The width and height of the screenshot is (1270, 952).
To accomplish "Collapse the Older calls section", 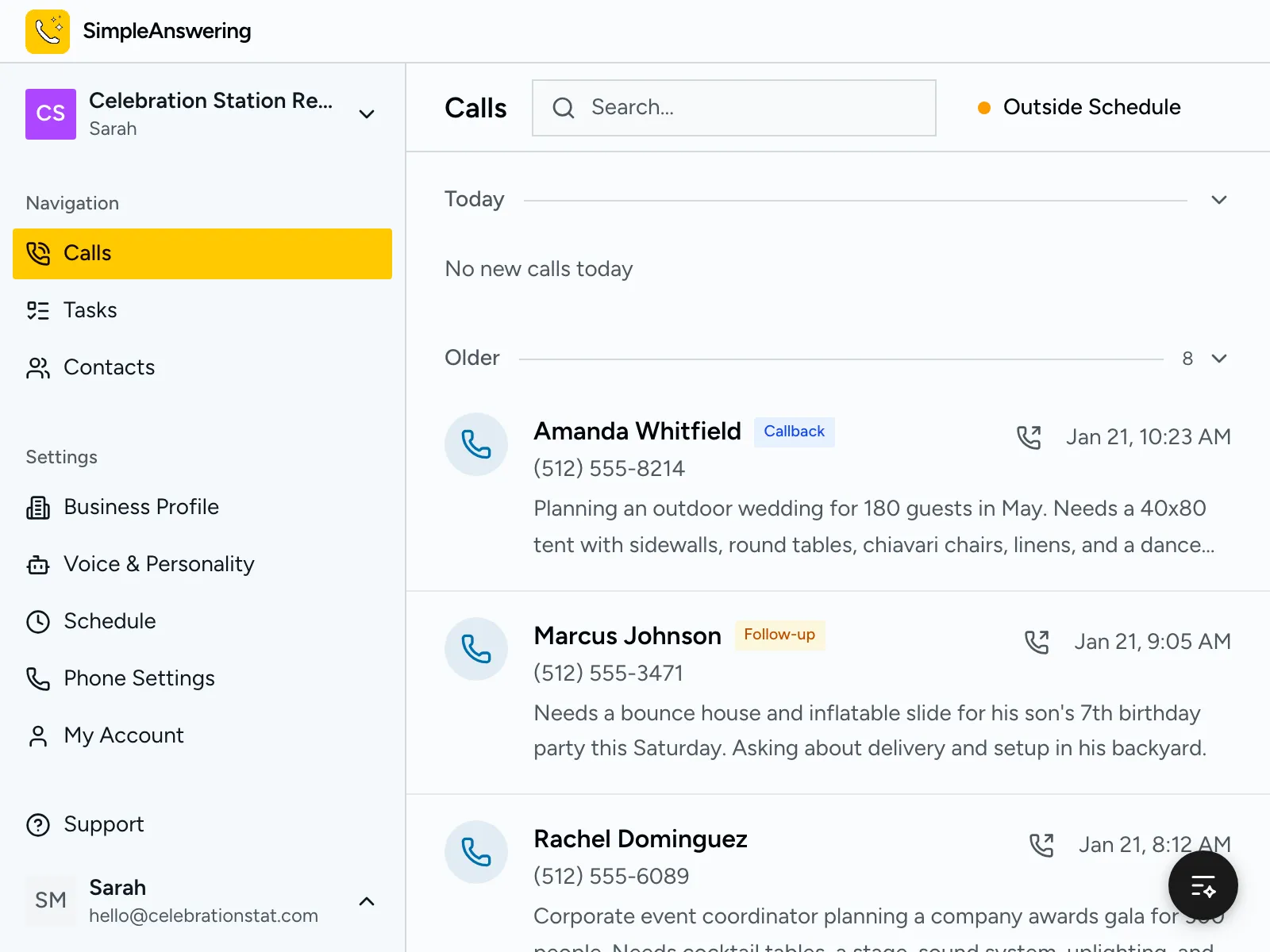I will 1218,358.
